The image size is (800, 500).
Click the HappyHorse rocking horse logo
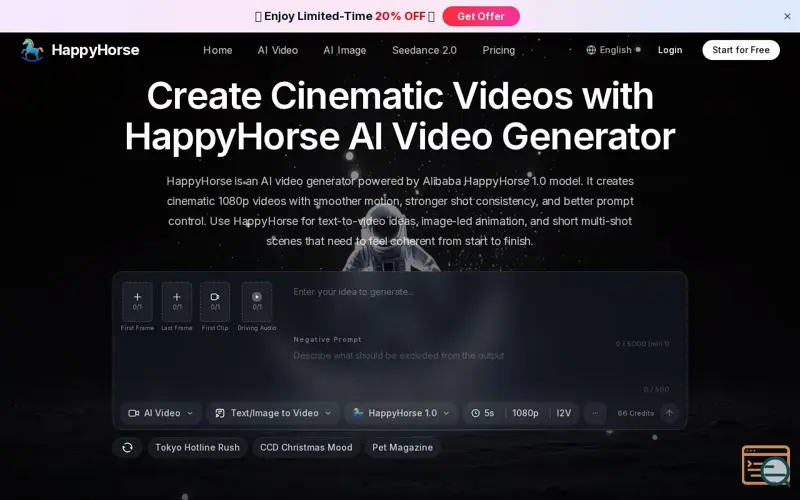[x=32, y=50]
